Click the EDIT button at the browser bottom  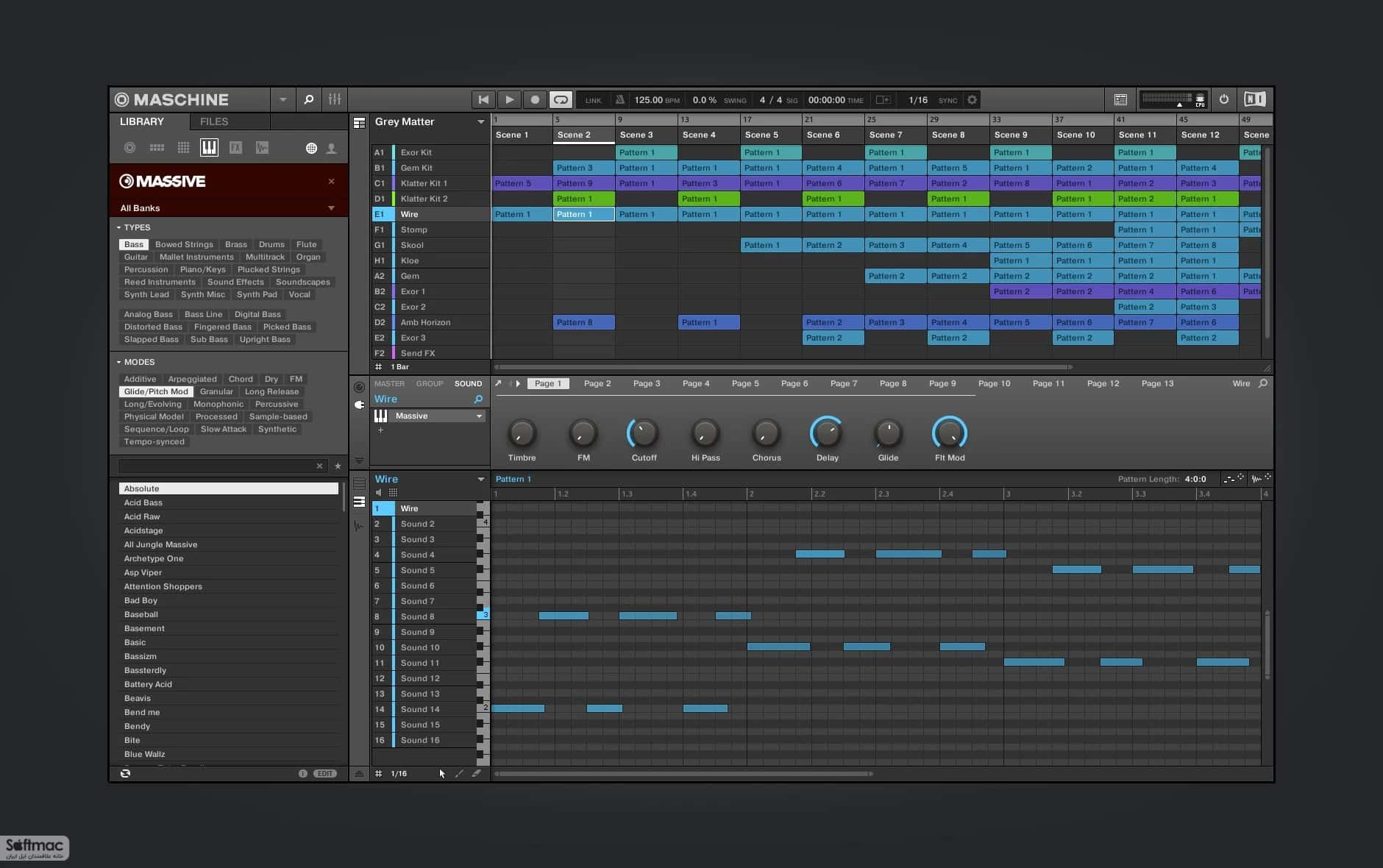(x=325, y=774)
